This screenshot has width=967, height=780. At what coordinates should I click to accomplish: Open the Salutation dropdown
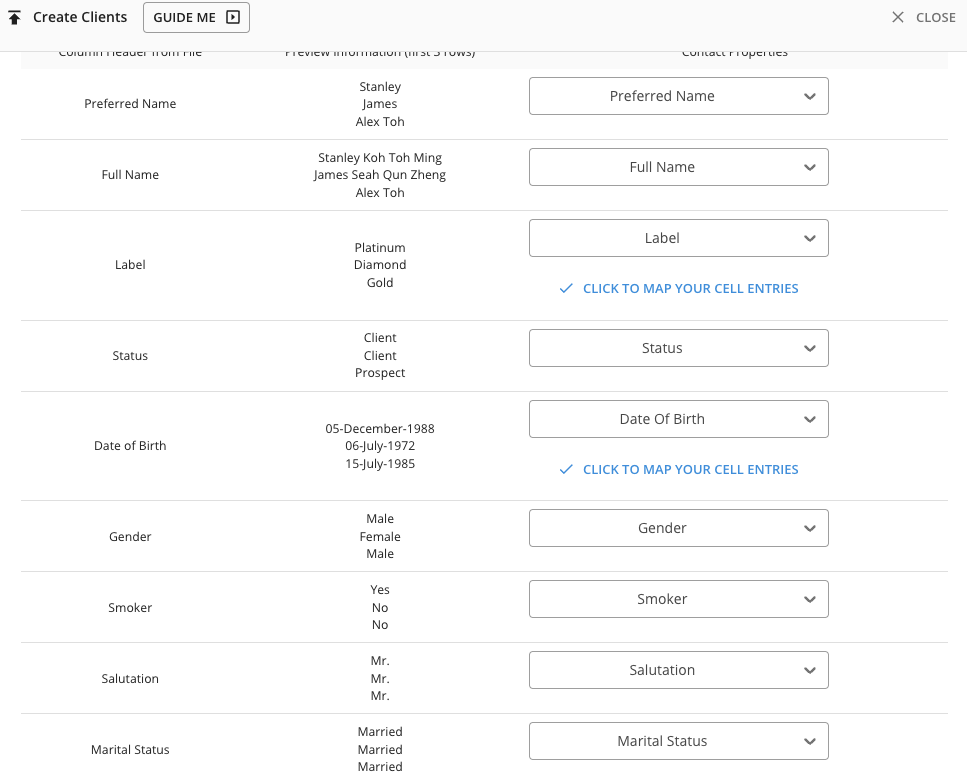click(678, 670)
